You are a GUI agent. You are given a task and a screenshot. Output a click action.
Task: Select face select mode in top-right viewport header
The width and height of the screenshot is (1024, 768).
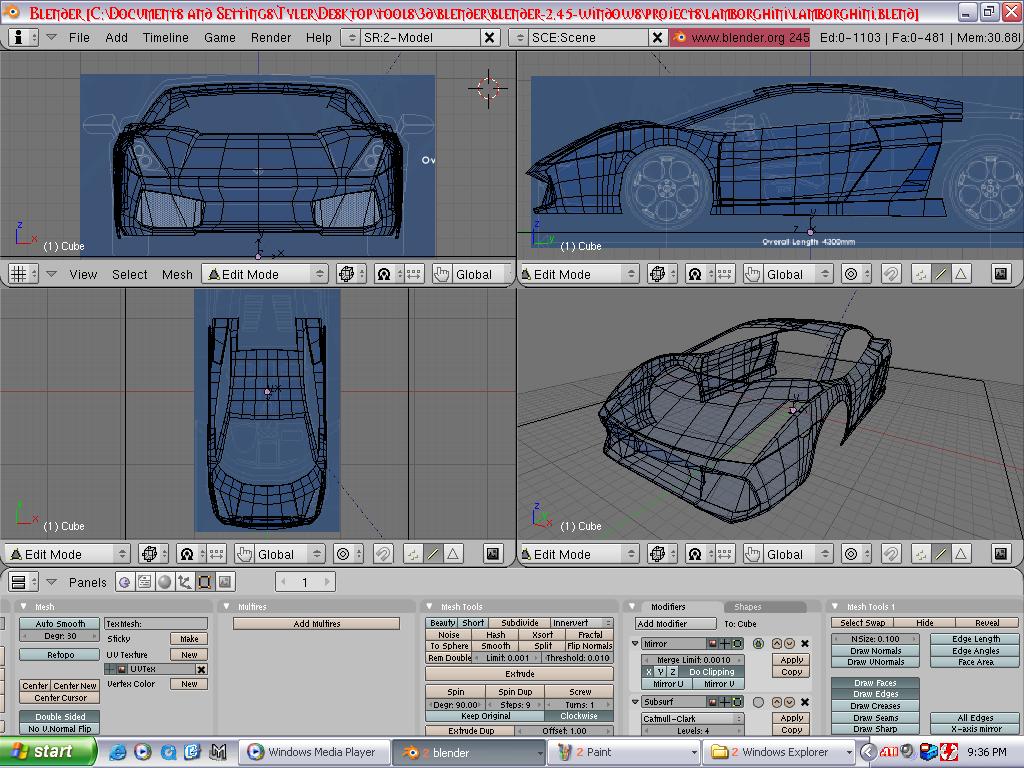coord(961,274)
